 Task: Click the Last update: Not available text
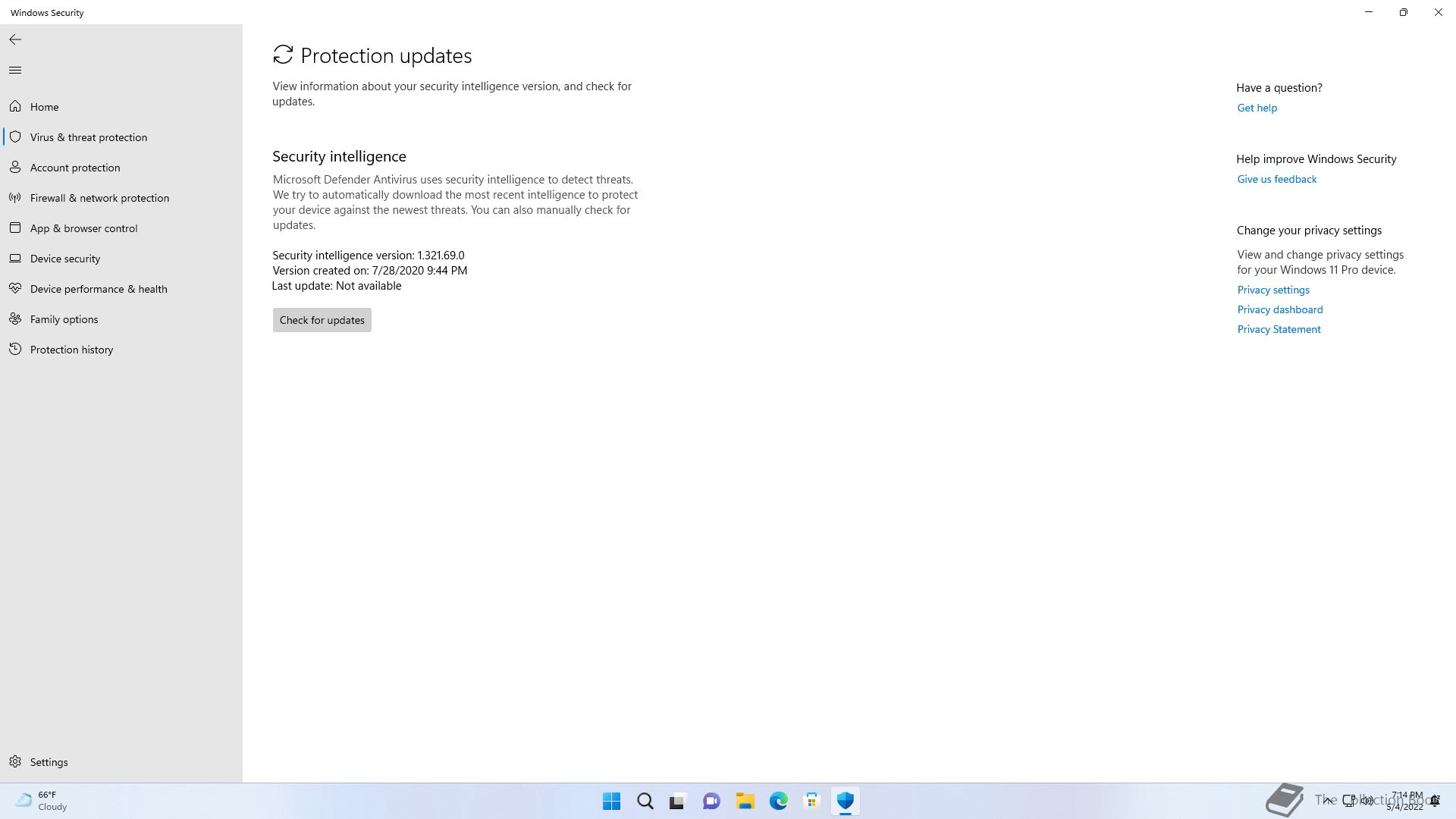tap(337, 286)
